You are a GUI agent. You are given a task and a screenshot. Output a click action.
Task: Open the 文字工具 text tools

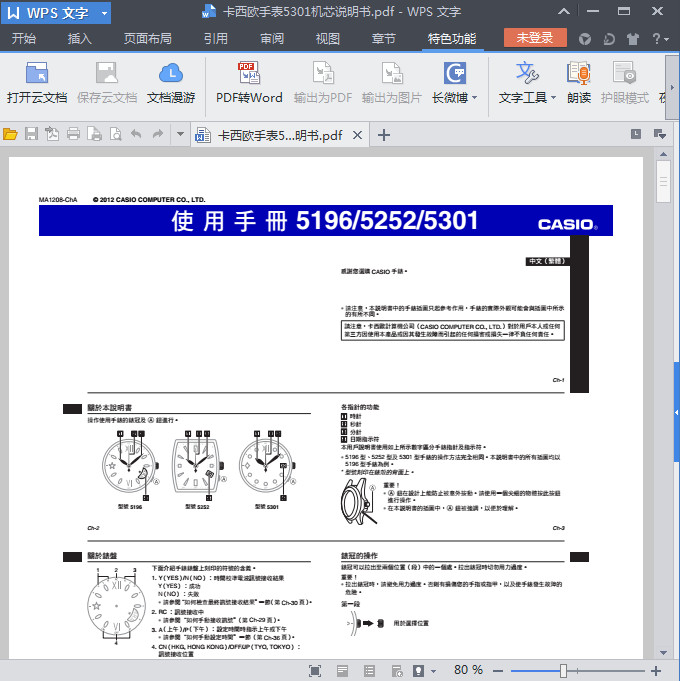(x=527, y=83)
